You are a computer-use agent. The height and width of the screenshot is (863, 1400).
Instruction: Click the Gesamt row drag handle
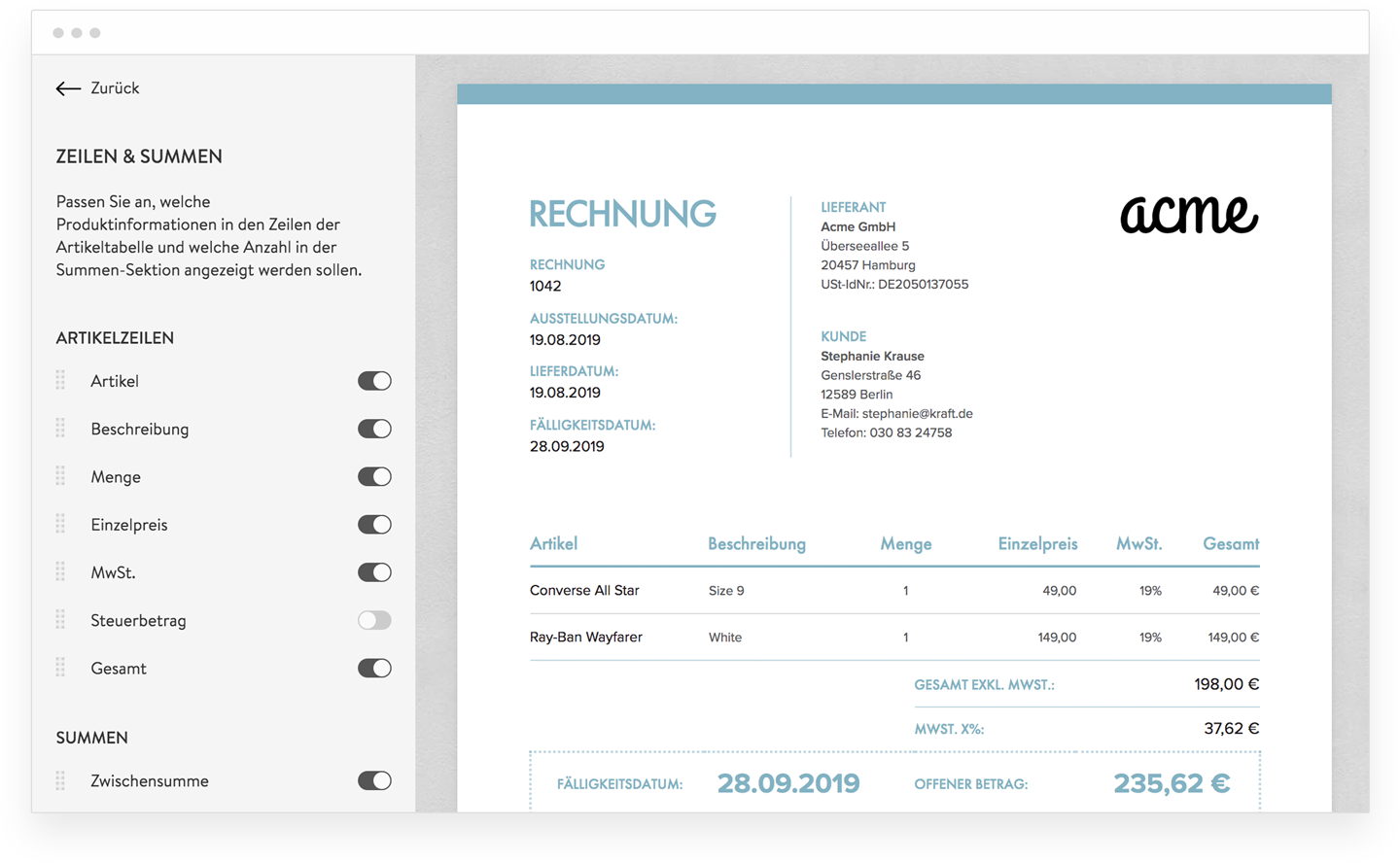(x=60, y=668)
